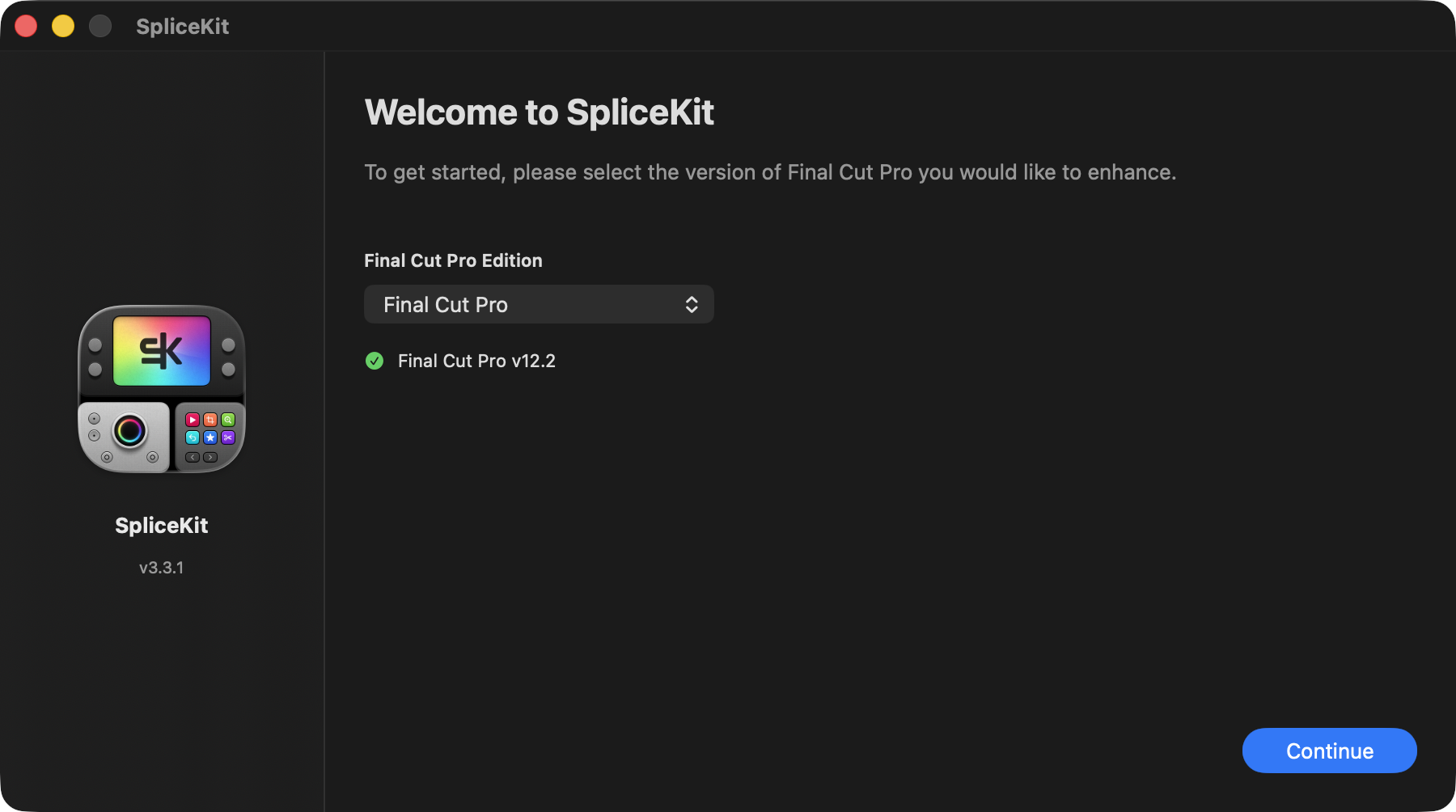Viewport: 1456px width, 812px height.
Task: Minimize the SpliceKit window with yellow button
Action: click(x=63, y=26)
